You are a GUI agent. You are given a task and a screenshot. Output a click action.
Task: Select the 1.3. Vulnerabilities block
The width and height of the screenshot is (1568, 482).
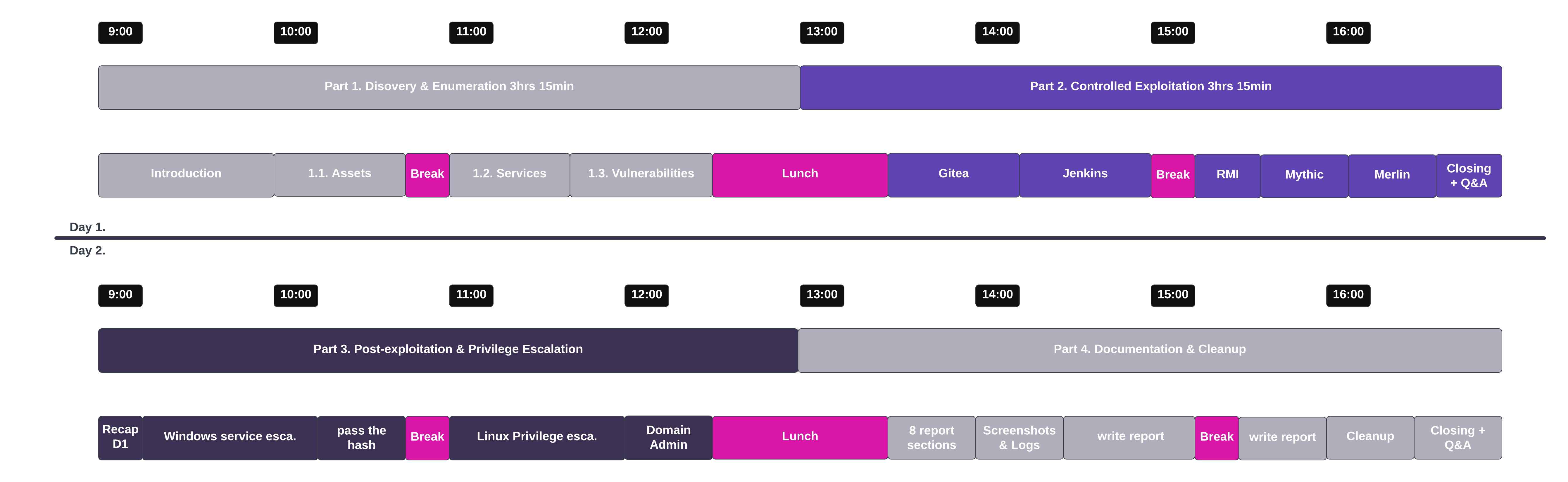(x=640, y=174)
